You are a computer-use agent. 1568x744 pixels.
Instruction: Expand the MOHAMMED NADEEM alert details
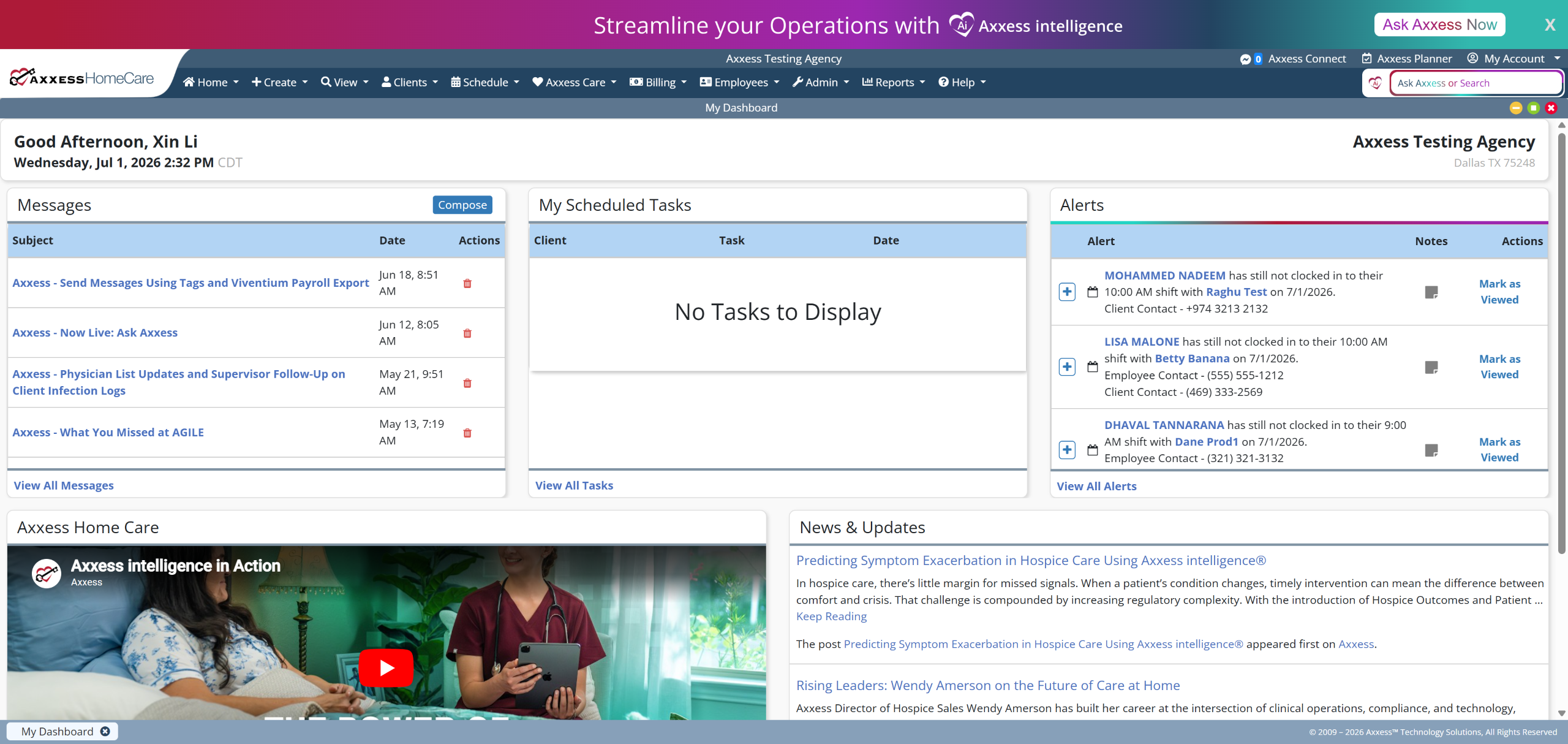1067,292
